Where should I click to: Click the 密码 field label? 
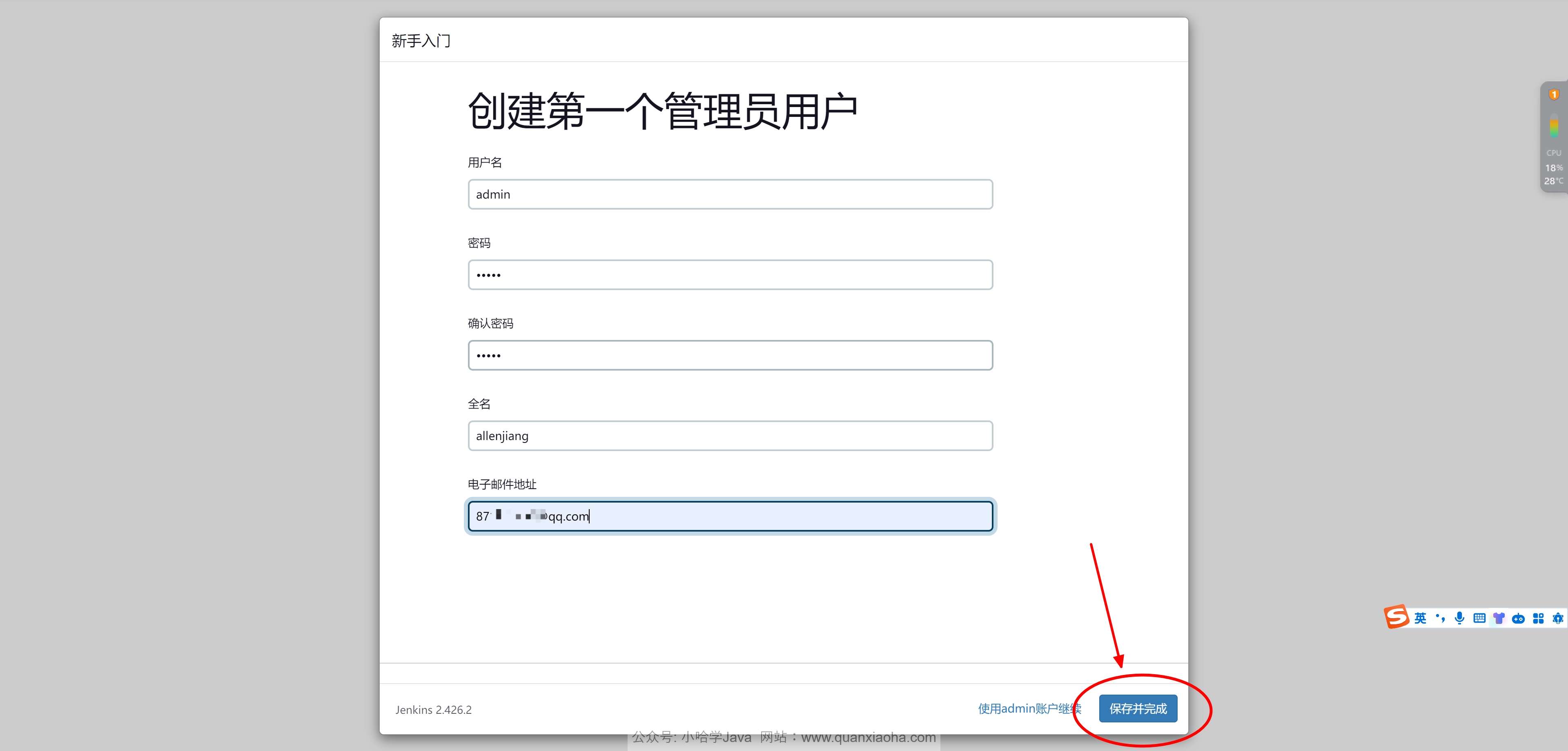point(479,243)
